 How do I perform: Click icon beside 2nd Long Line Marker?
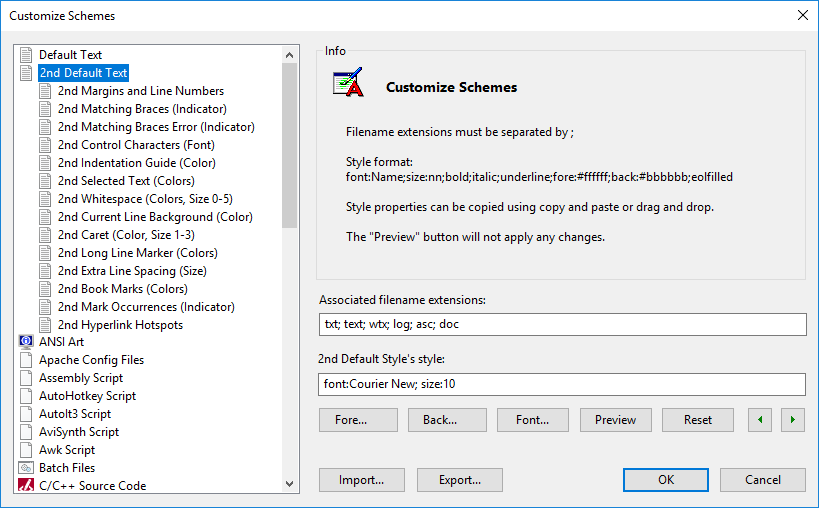coord(45,253)
